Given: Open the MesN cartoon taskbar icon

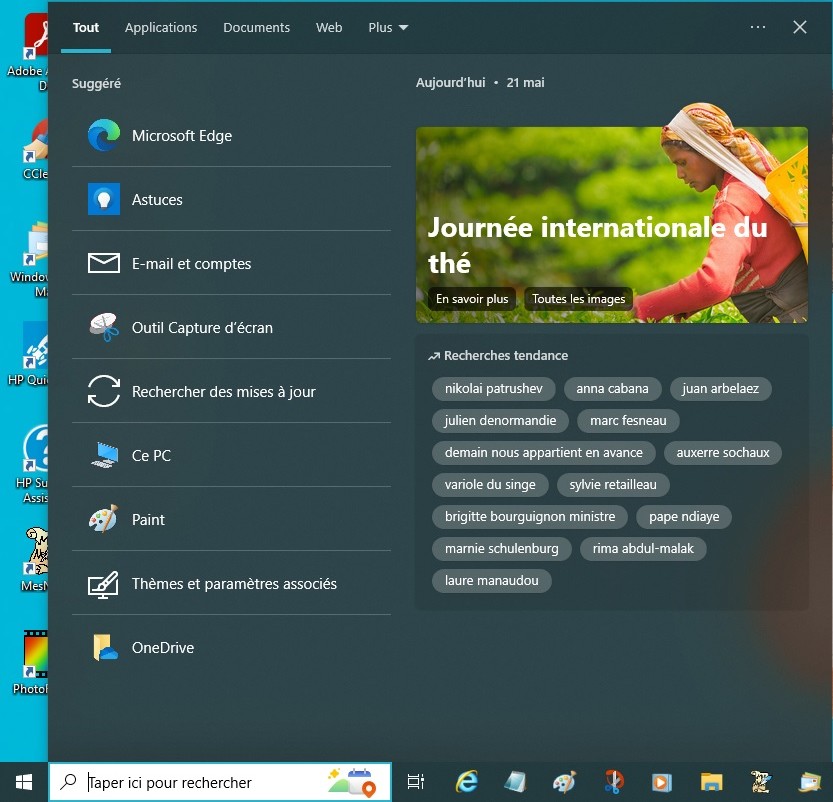Looking at the screenshot, I should (761, 782).
